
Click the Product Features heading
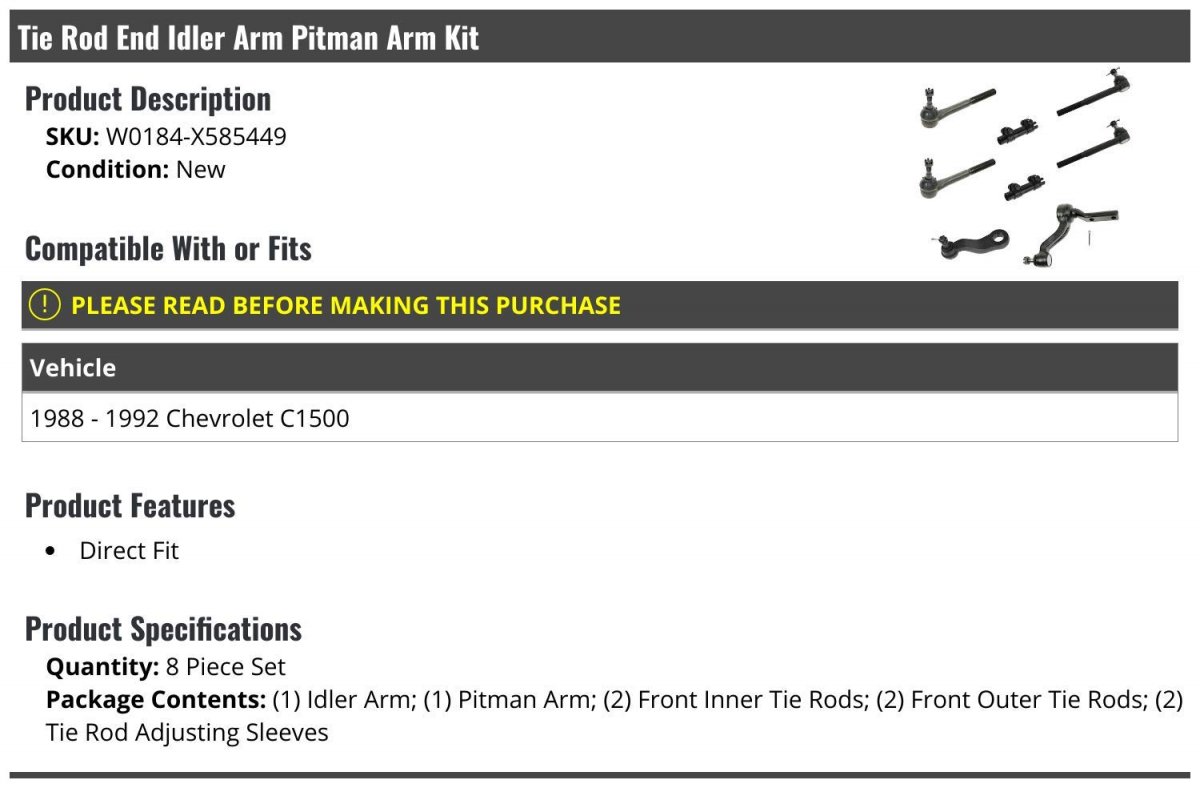pos(130,506)
